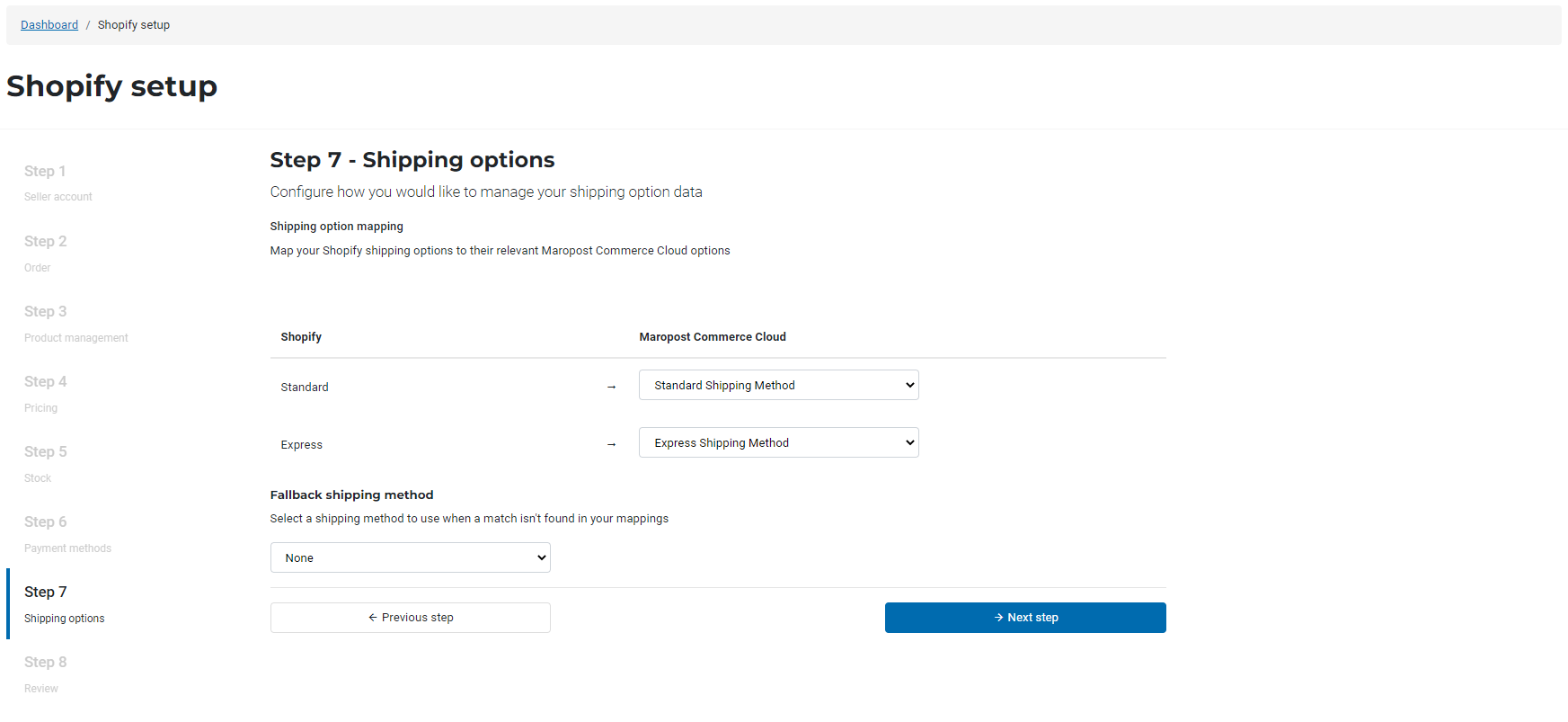
Task: Click the Maropost Commerce Cloud column header
Action: coord(713,337)
